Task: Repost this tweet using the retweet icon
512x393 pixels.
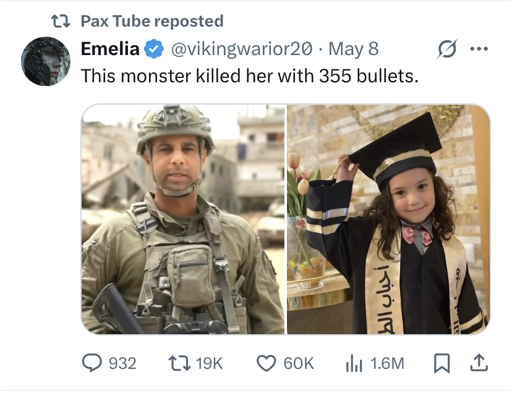Action: click(x=179, y=363)
